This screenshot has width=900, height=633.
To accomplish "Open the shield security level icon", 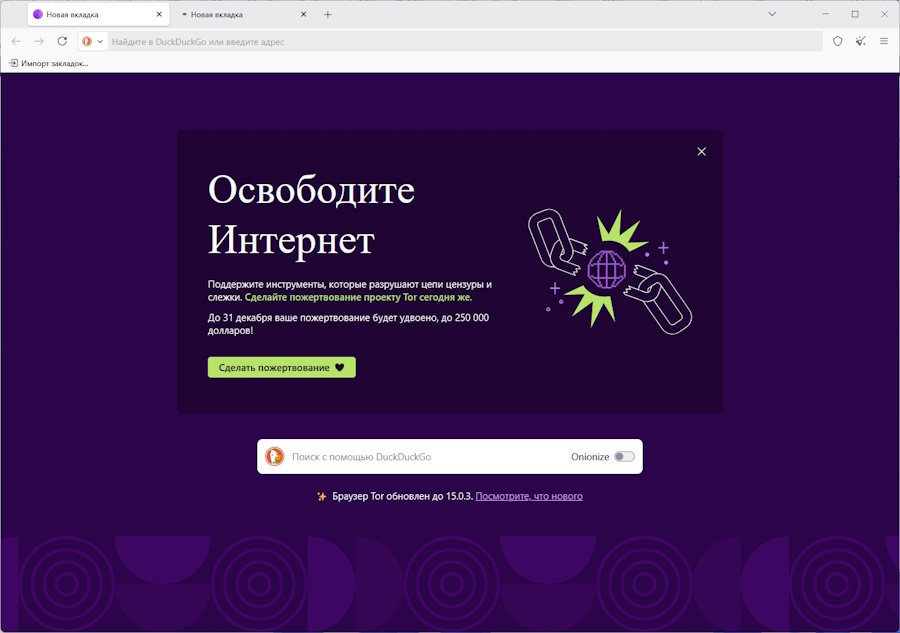I will 838,41.
